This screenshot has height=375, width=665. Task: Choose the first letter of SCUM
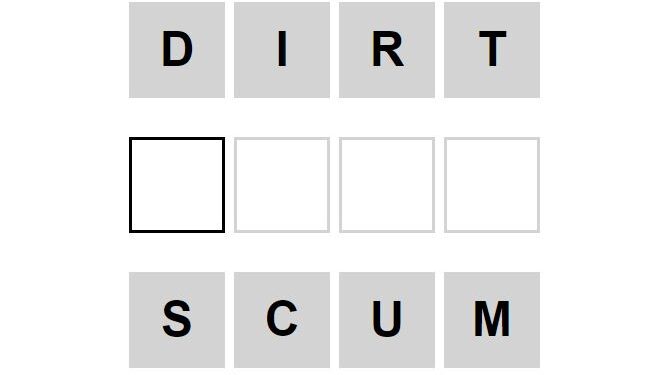point(177,320)
